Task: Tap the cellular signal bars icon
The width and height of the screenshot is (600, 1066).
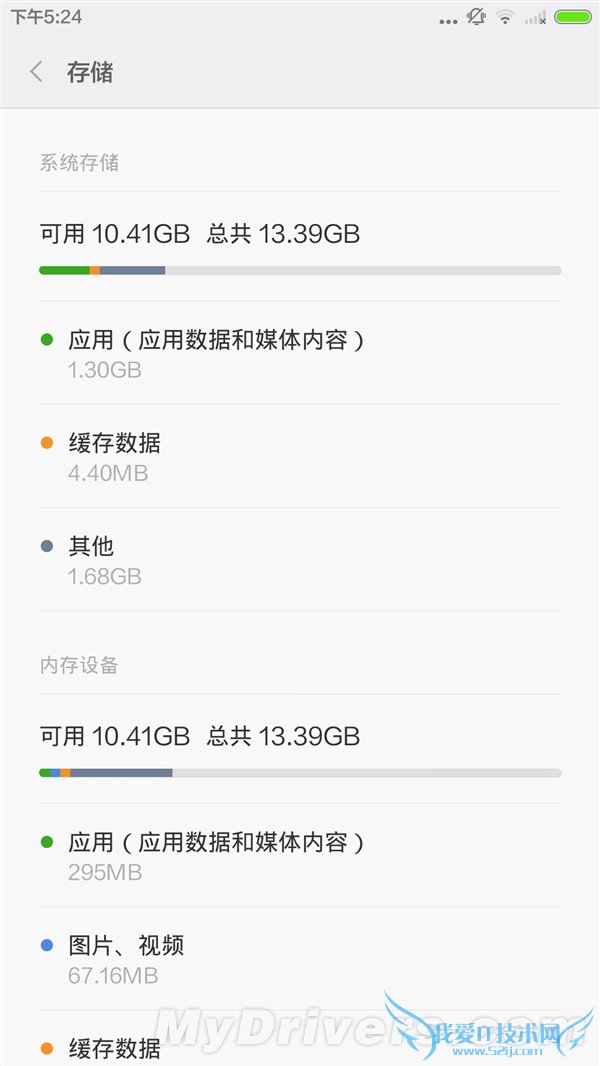Action: (536, 17)
